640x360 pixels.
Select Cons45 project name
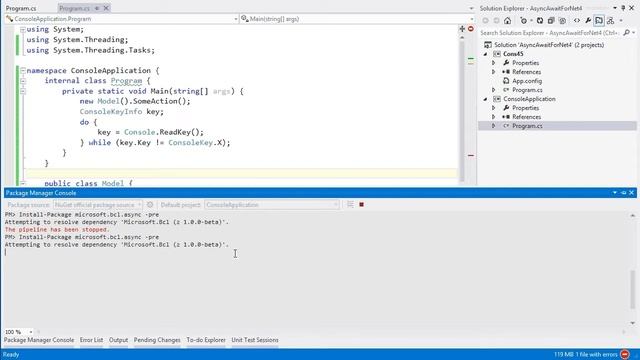pos(513,54)
